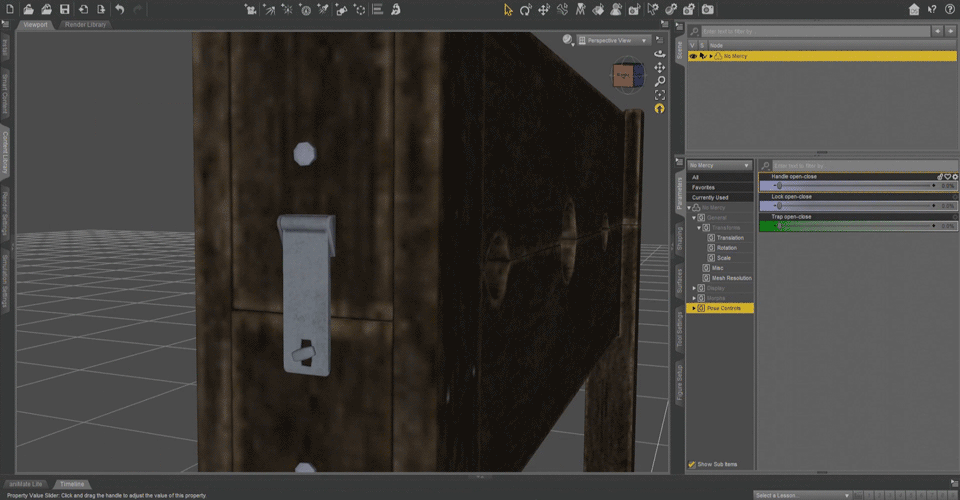Viewport: 960px width, 500px height.
Task: Open the Perspective View dropdown
Action: pos(612,40)
